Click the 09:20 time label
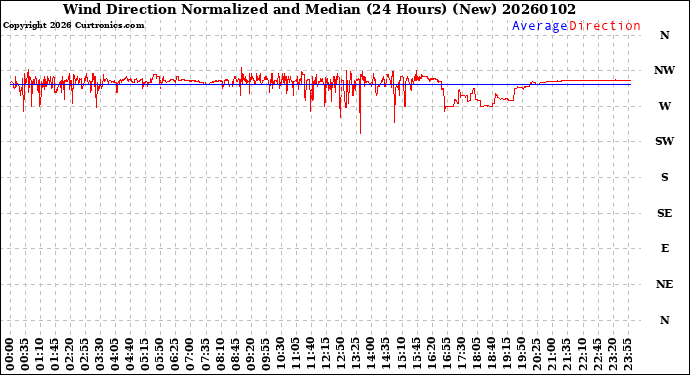Viewport: 690px width, 375px height. (250, 354)
